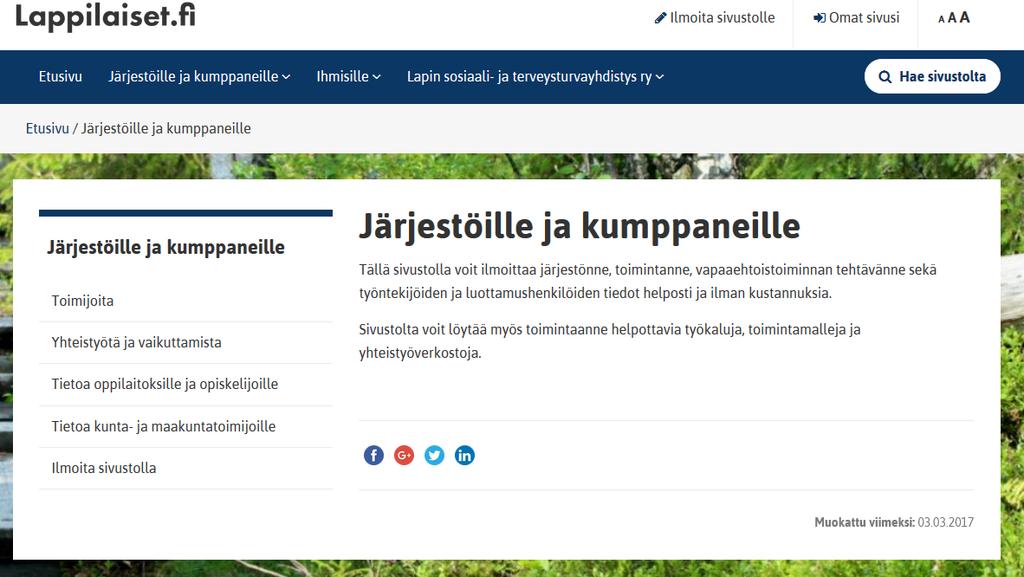Select the largest font size A

point(965,18)
